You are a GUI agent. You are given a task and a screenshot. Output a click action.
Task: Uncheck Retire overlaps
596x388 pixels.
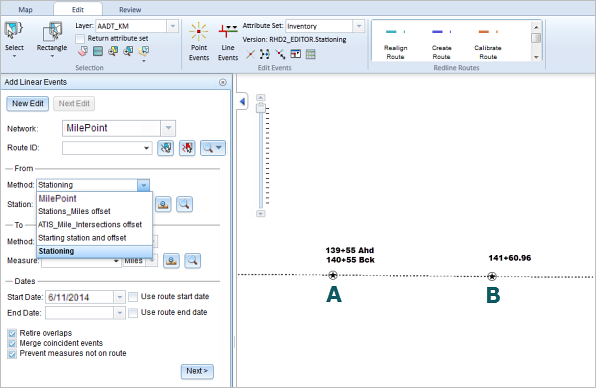pyautogui.click(x=12, y=333)
